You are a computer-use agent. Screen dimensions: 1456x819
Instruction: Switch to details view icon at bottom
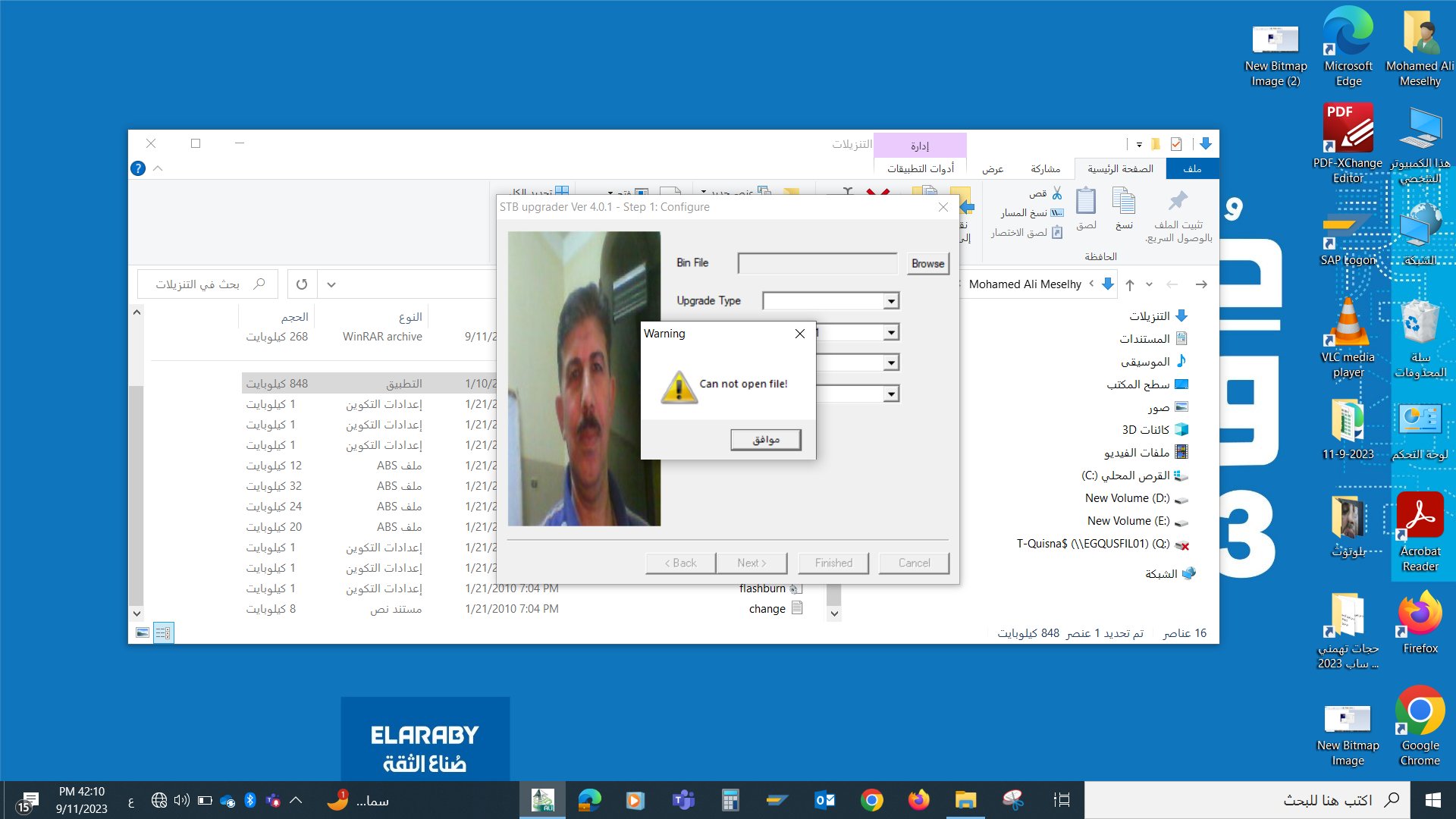point(163,632)
